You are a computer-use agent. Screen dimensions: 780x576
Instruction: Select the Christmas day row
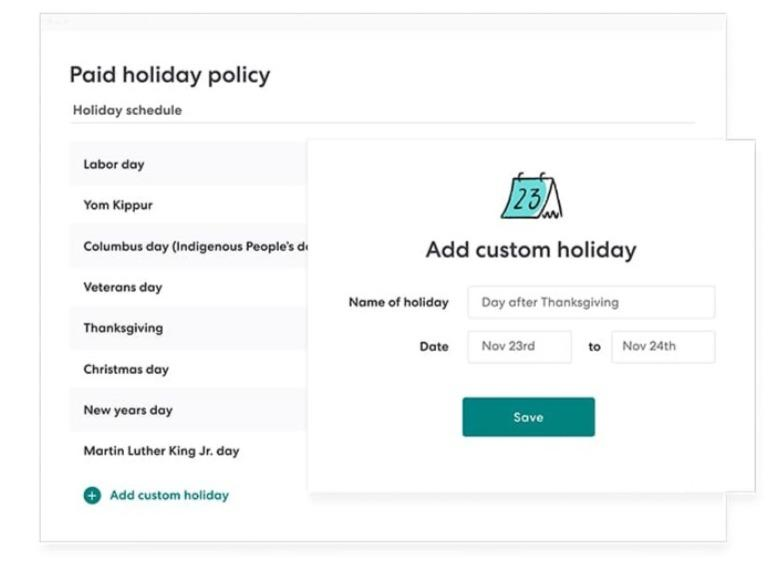coord(189,369)
